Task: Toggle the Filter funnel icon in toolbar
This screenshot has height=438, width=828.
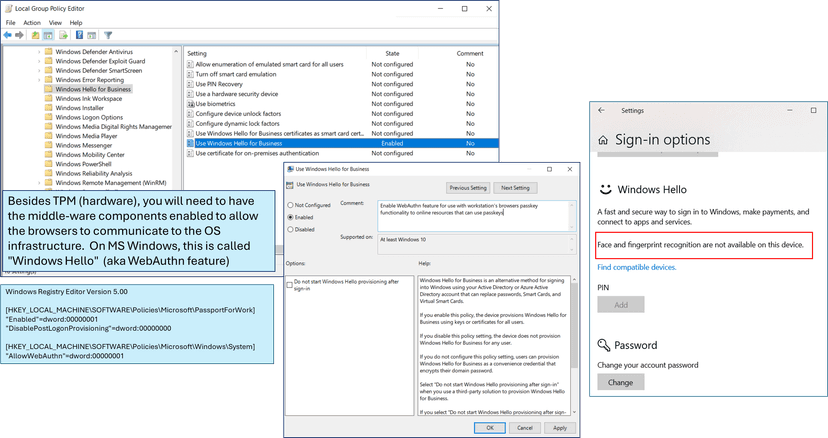Action: coord(106,34)
